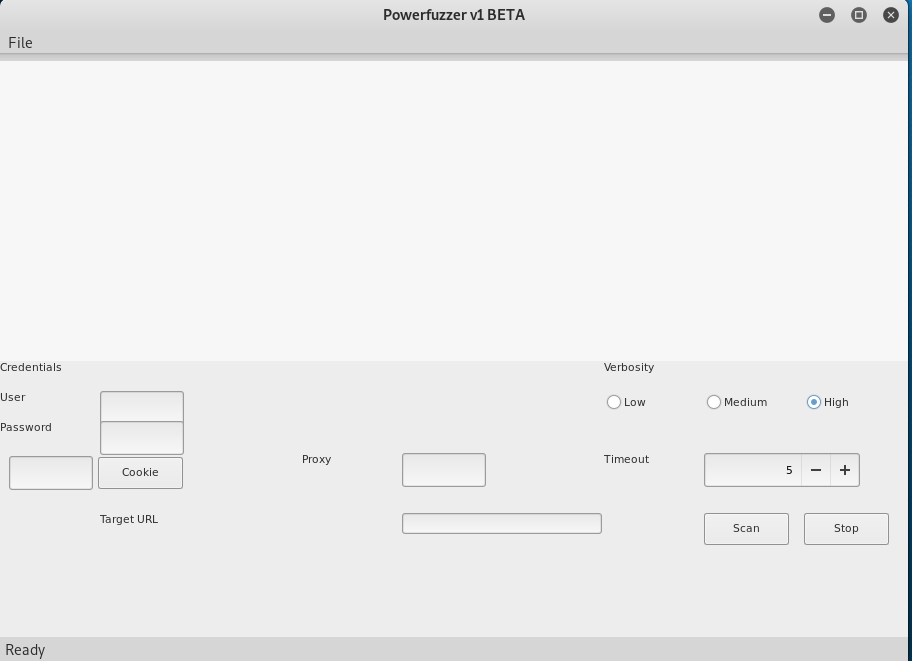Maximize the Powerfuzzer window
Screen dimensions: 912x661
(858, 15)
